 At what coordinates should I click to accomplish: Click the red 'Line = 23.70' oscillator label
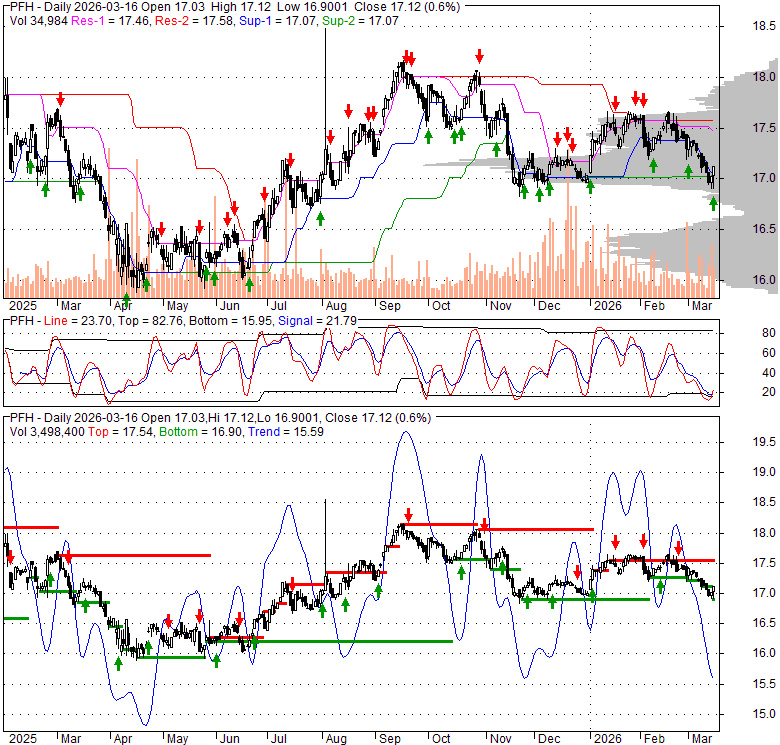point(77,321)
